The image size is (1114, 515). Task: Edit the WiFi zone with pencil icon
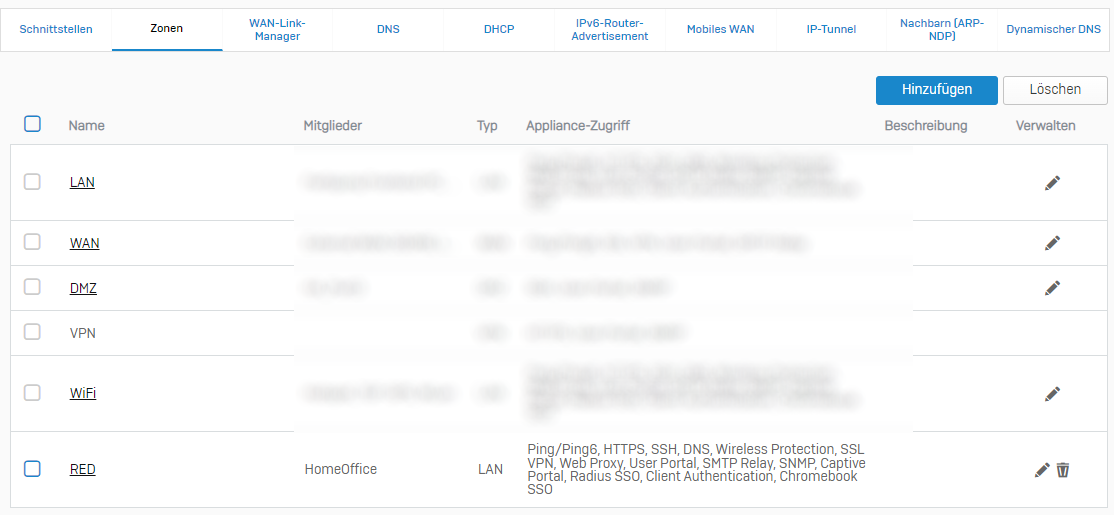(x=1052, y=393)
